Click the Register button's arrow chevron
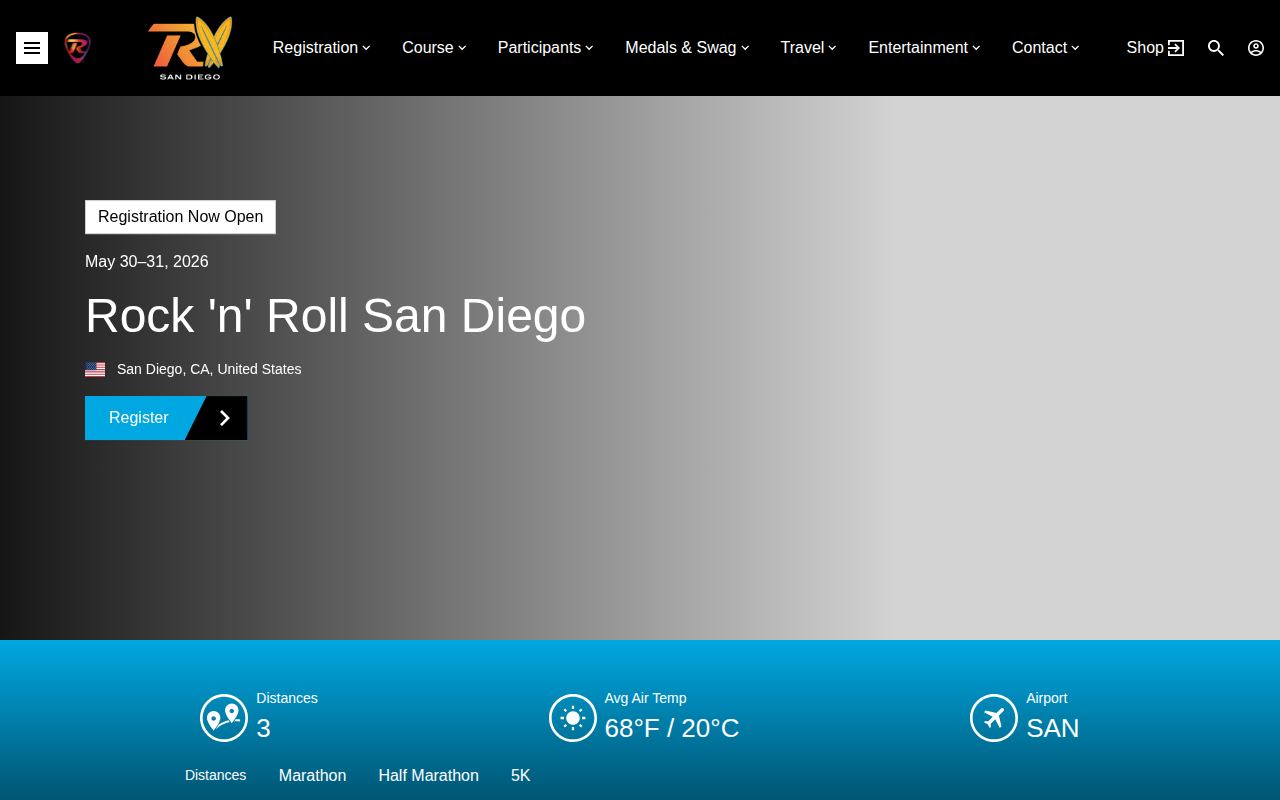This screenshot has width=1280, height=800. 225,418
